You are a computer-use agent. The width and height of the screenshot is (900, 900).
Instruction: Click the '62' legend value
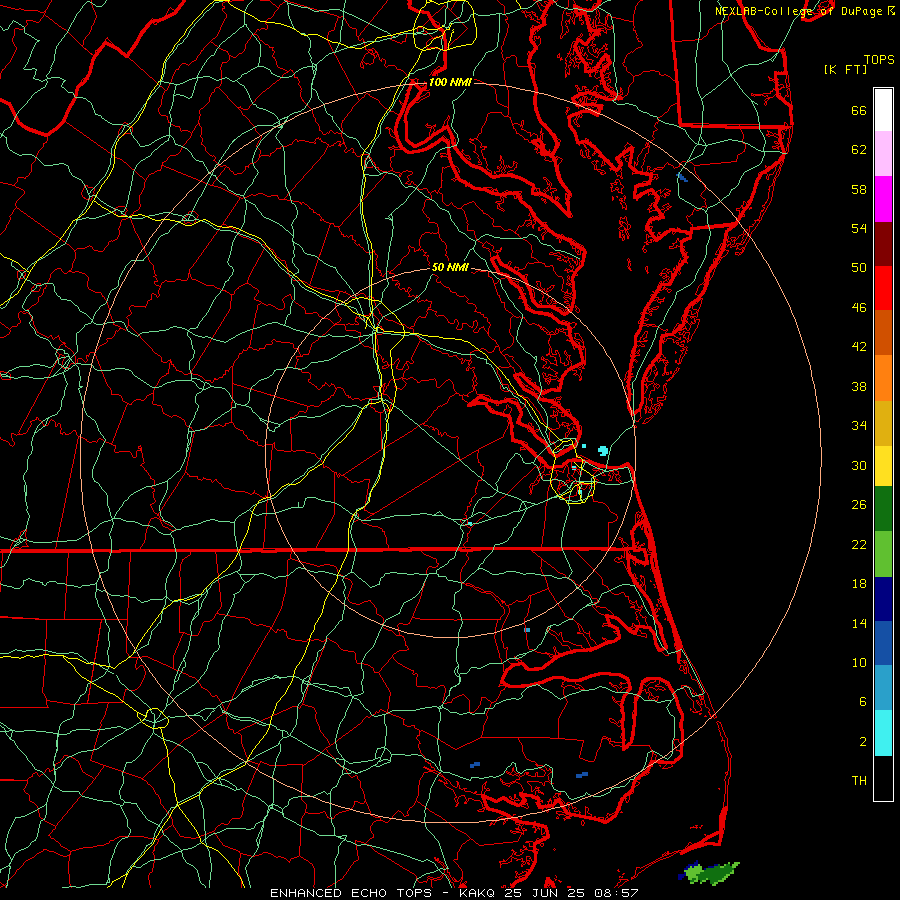859,150
